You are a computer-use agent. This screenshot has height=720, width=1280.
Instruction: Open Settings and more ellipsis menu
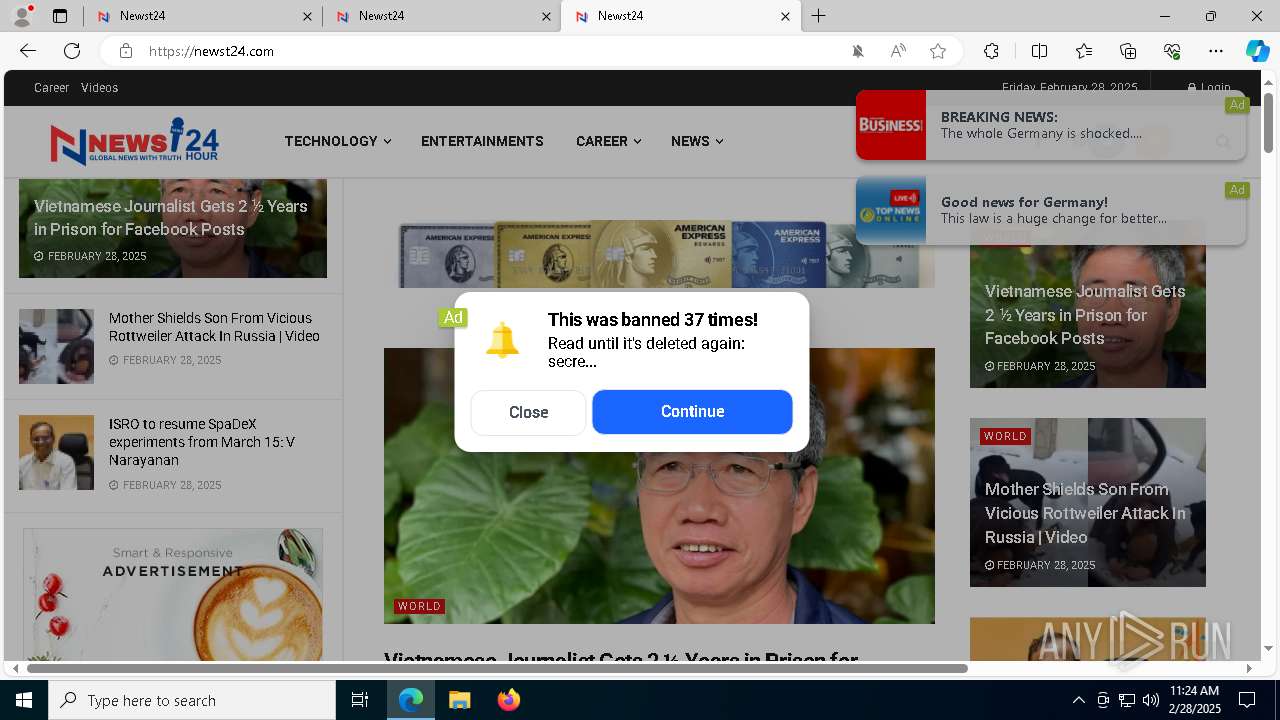(1216, 51)
